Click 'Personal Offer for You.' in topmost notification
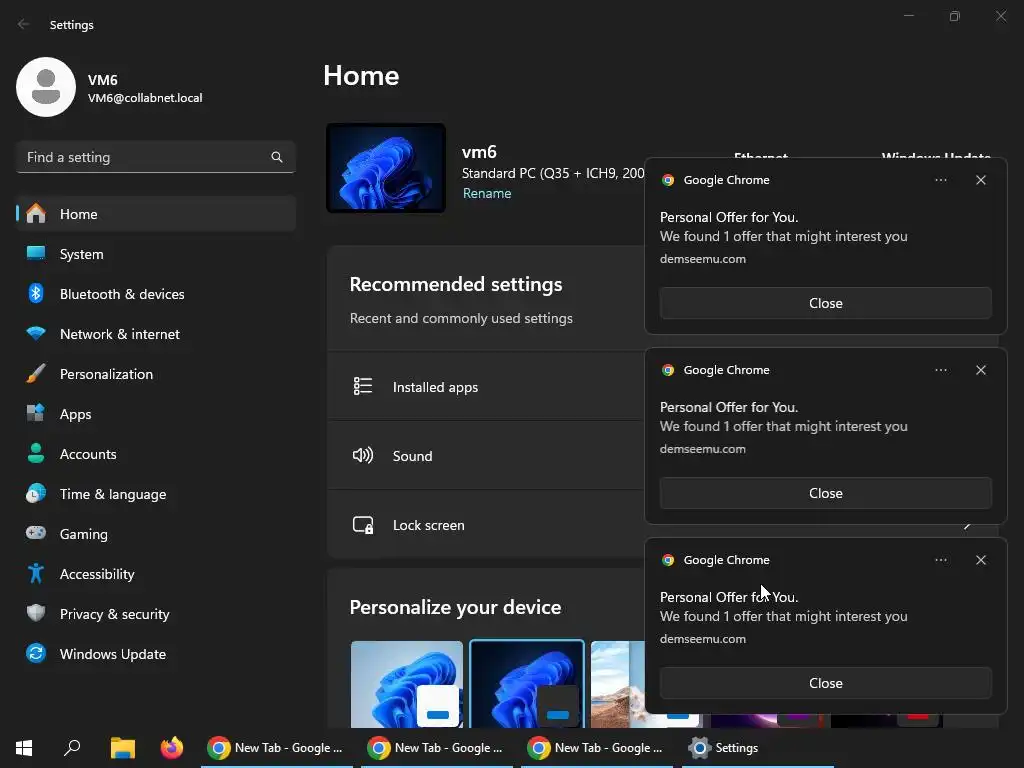The image size is (1024, 768). tap(729, 217)
